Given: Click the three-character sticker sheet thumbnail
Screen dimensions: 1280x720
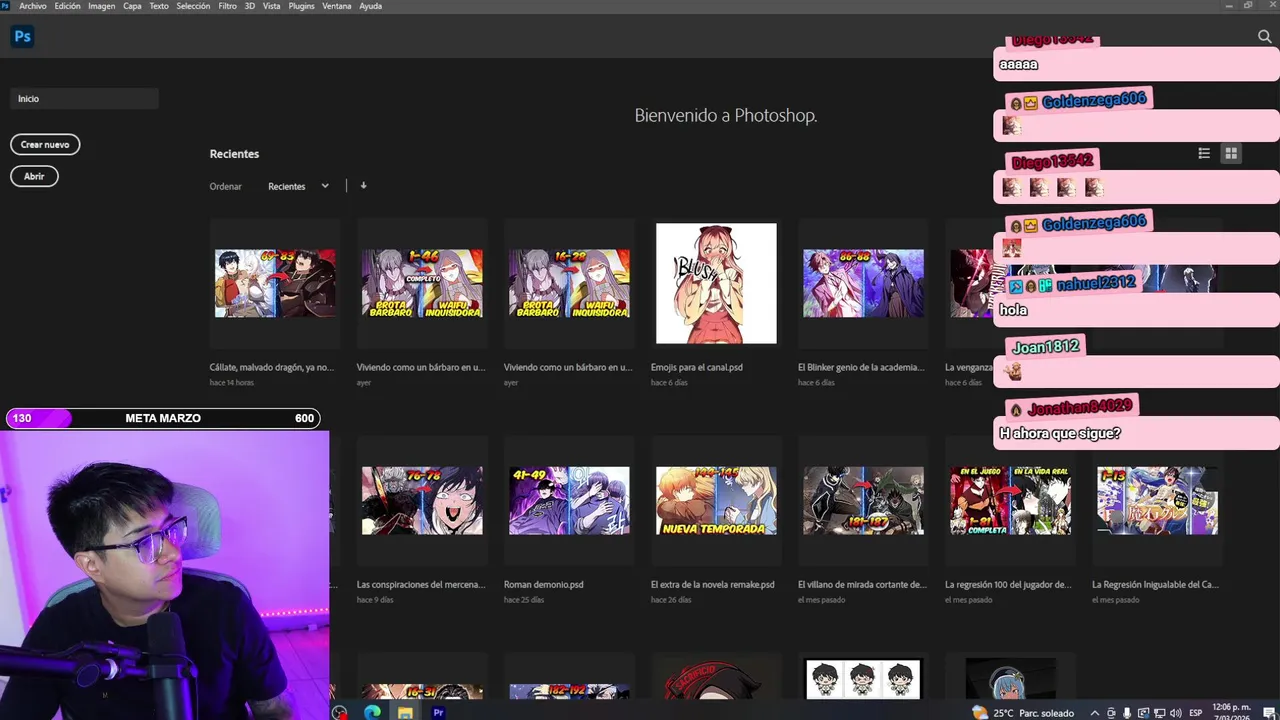Looking at the screenshot, I should pos(863,679).
